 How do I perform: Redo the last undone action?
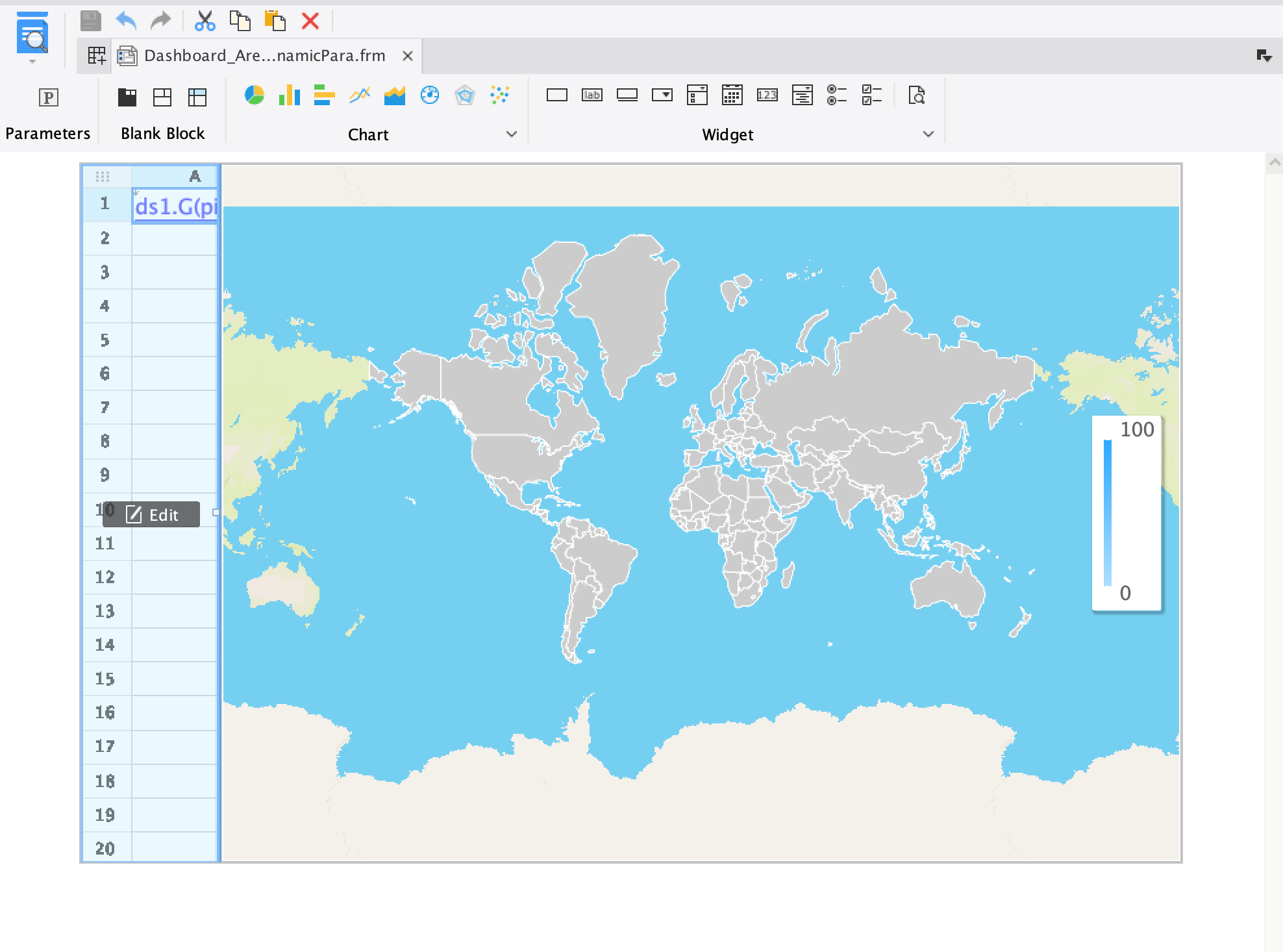pos(160,21)
